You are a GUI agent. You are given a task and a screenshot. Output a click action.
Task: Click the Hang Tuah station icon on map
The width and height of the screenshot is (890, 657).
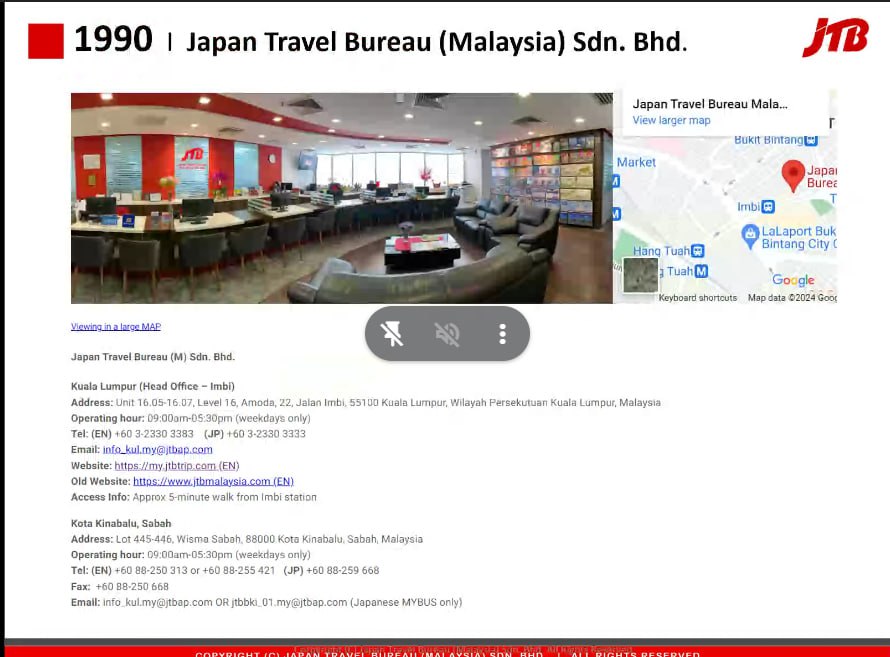coord(698,251)
